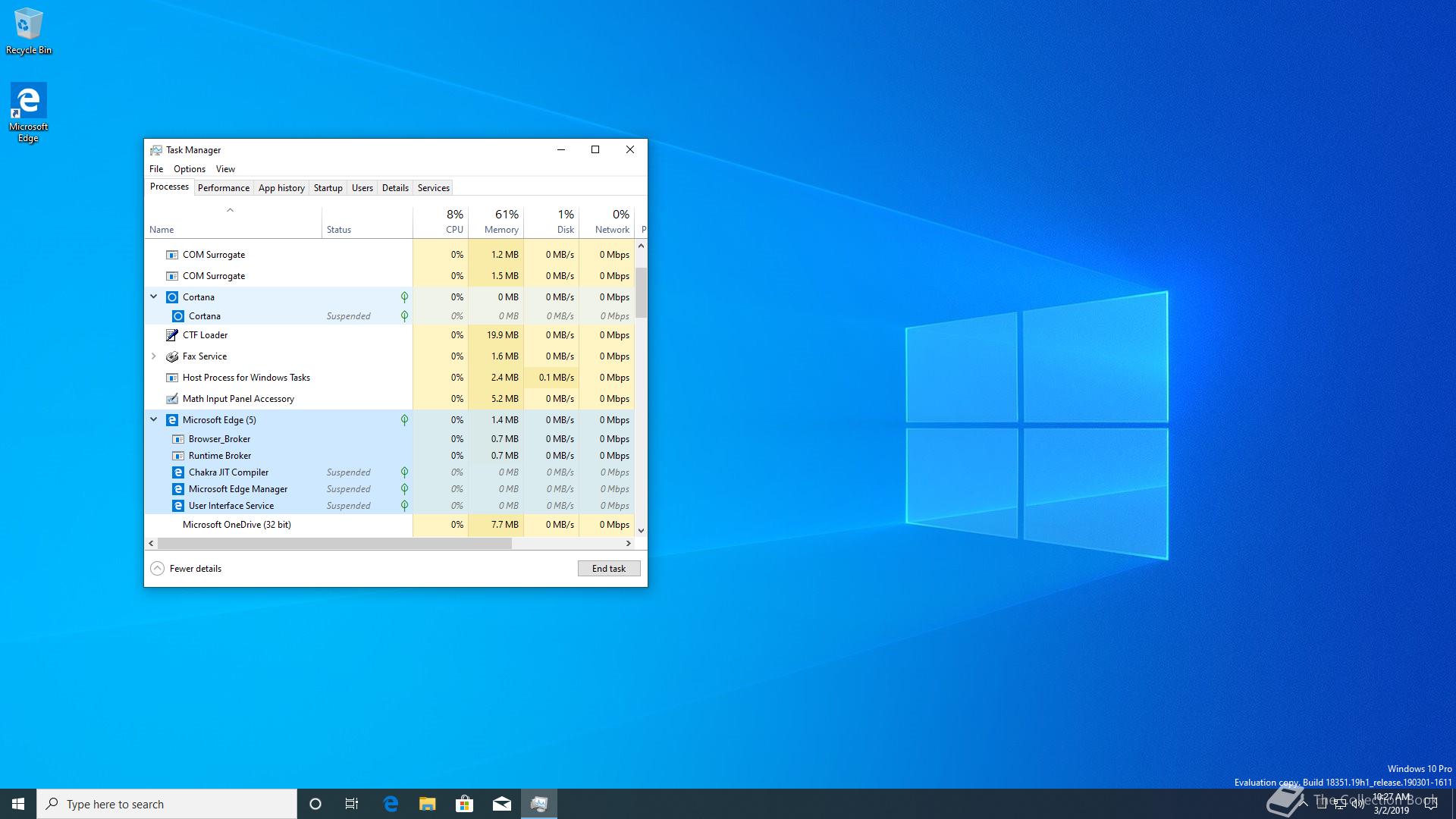Click the Math Input Panel Accessory icon
The width and height of the screenshot is (1456, 819).
pyautogui.click(x=172, y=399)
